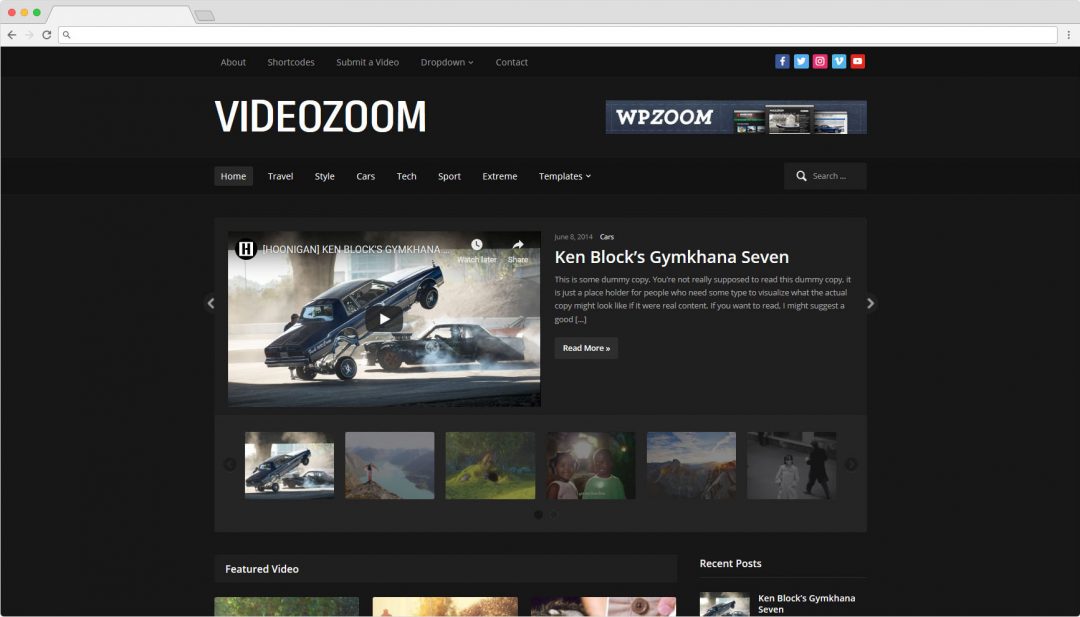Open the Facebook social icon

782,62
